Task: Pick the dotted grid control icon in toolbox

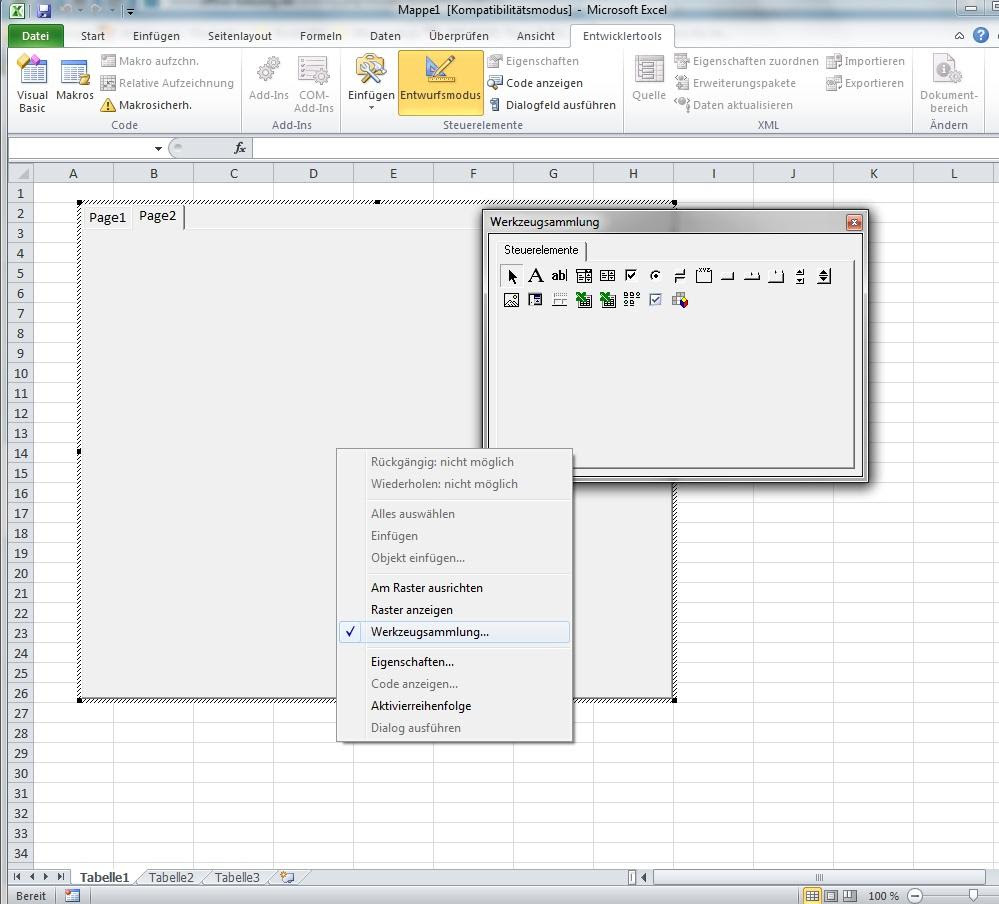Action: click(x=631, y=300)
